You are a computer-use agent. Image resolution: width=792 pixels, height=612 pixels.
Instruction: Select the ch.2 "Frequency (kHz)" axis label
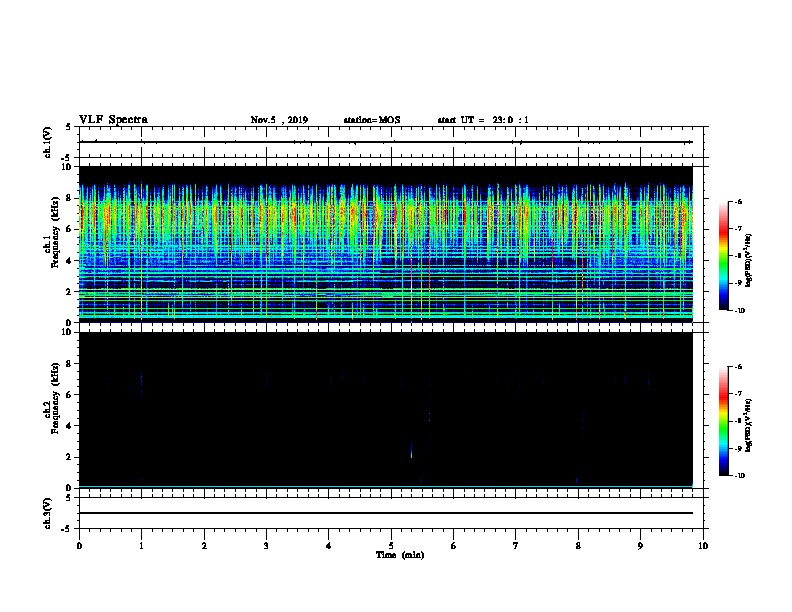55,398
